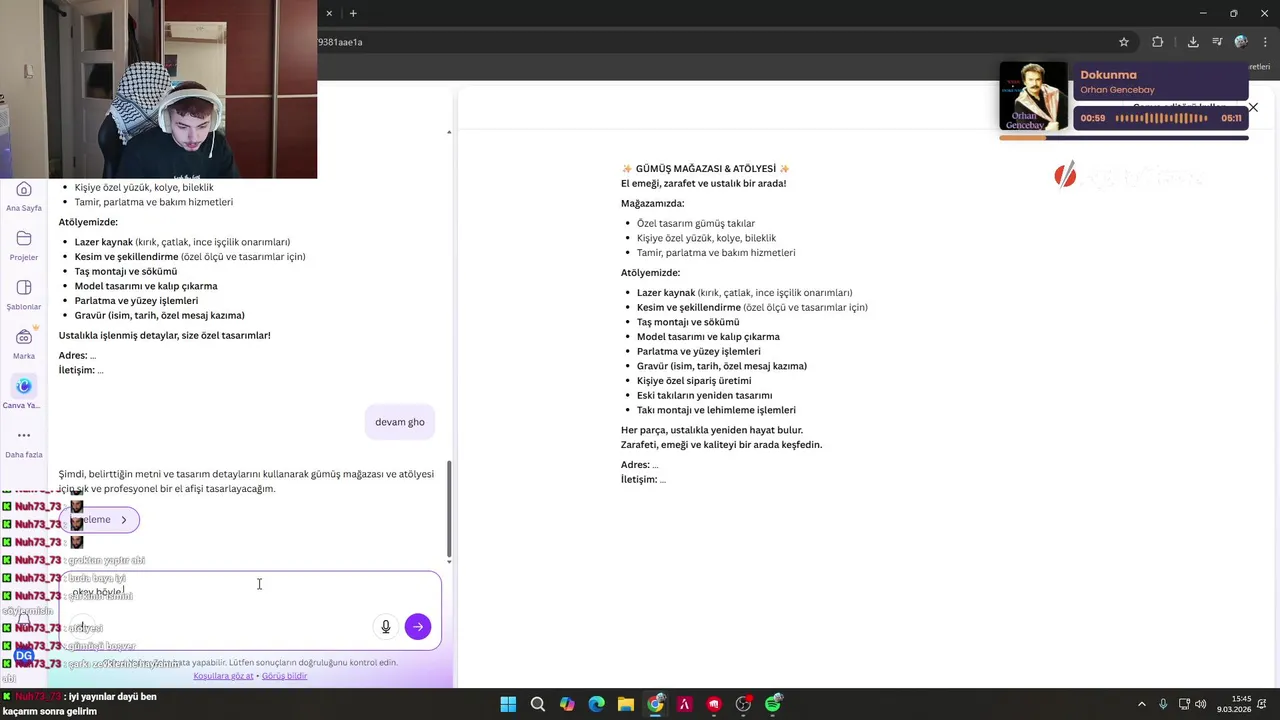This screenshot has height=720, width=1280.
Task: Open Görüş bildir link
Action: click(284, 676)
